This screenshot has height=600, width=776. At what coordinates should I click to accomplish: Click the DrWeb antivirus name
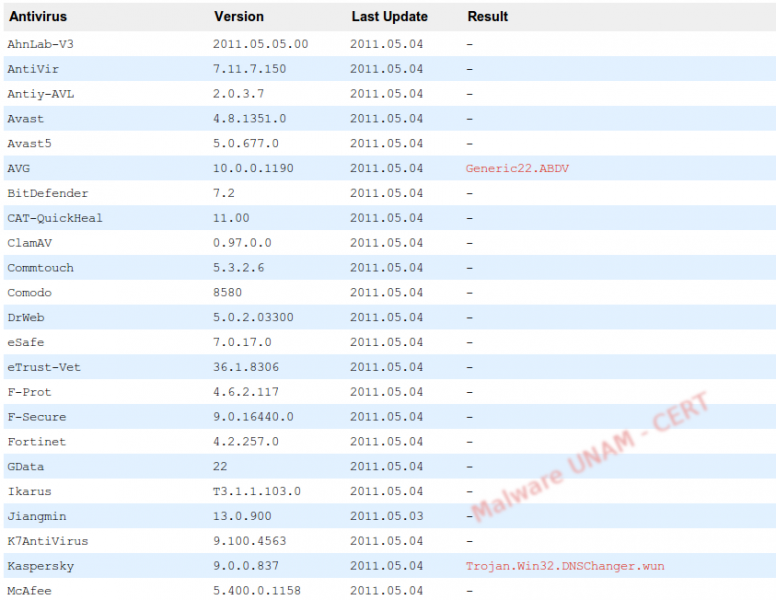point(26,317)
